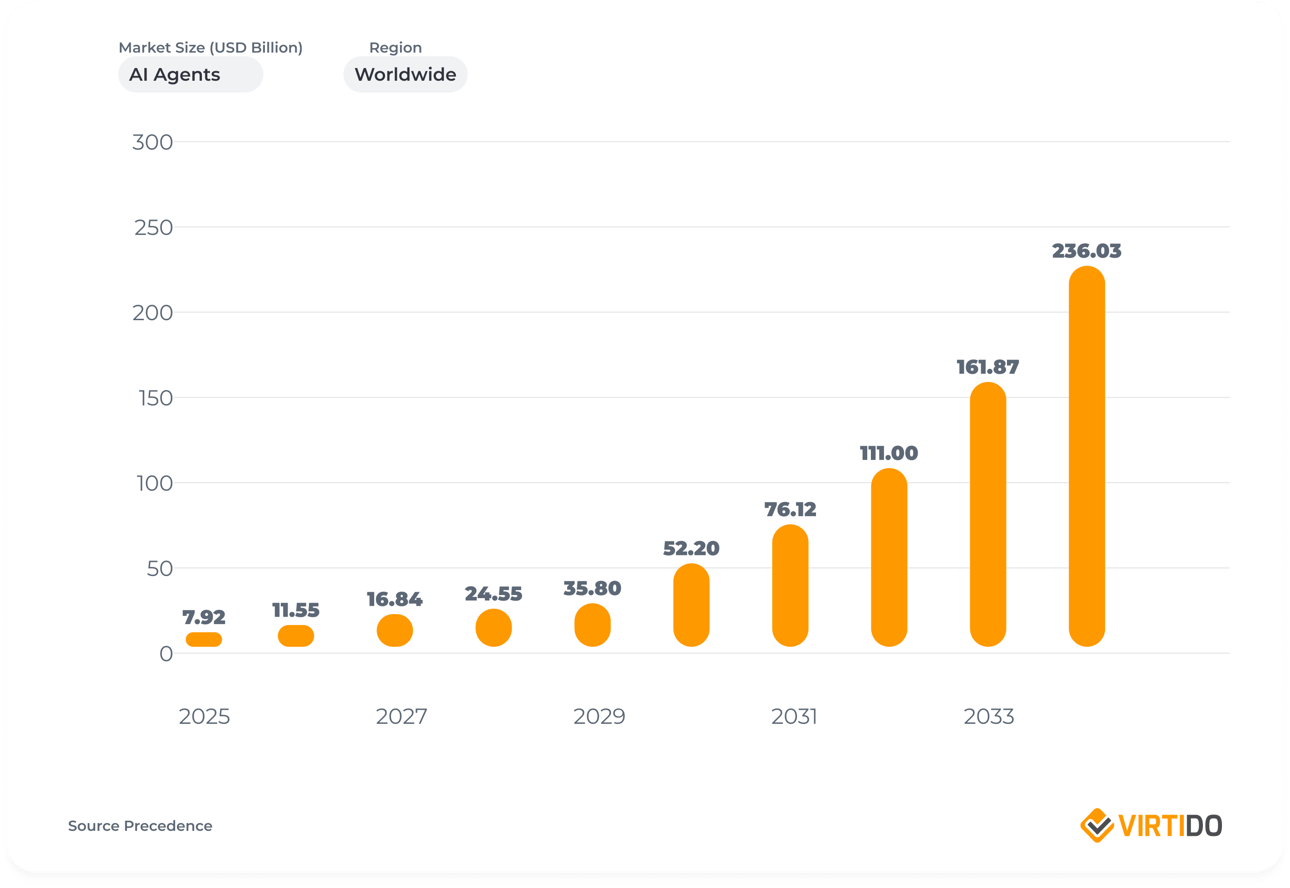Click the orange Virtido diamond logo icon
Image resolution: width=1290 pixels, height=888 pixels.
point(1095,825)
